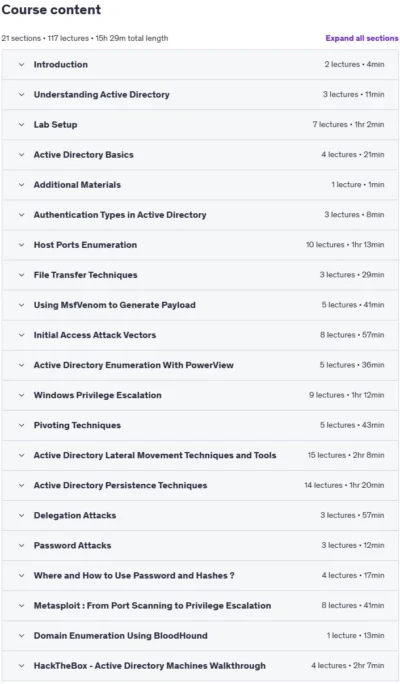
Task: Expand the Pivoting Techniques chevron
Action: click(21, 426)
